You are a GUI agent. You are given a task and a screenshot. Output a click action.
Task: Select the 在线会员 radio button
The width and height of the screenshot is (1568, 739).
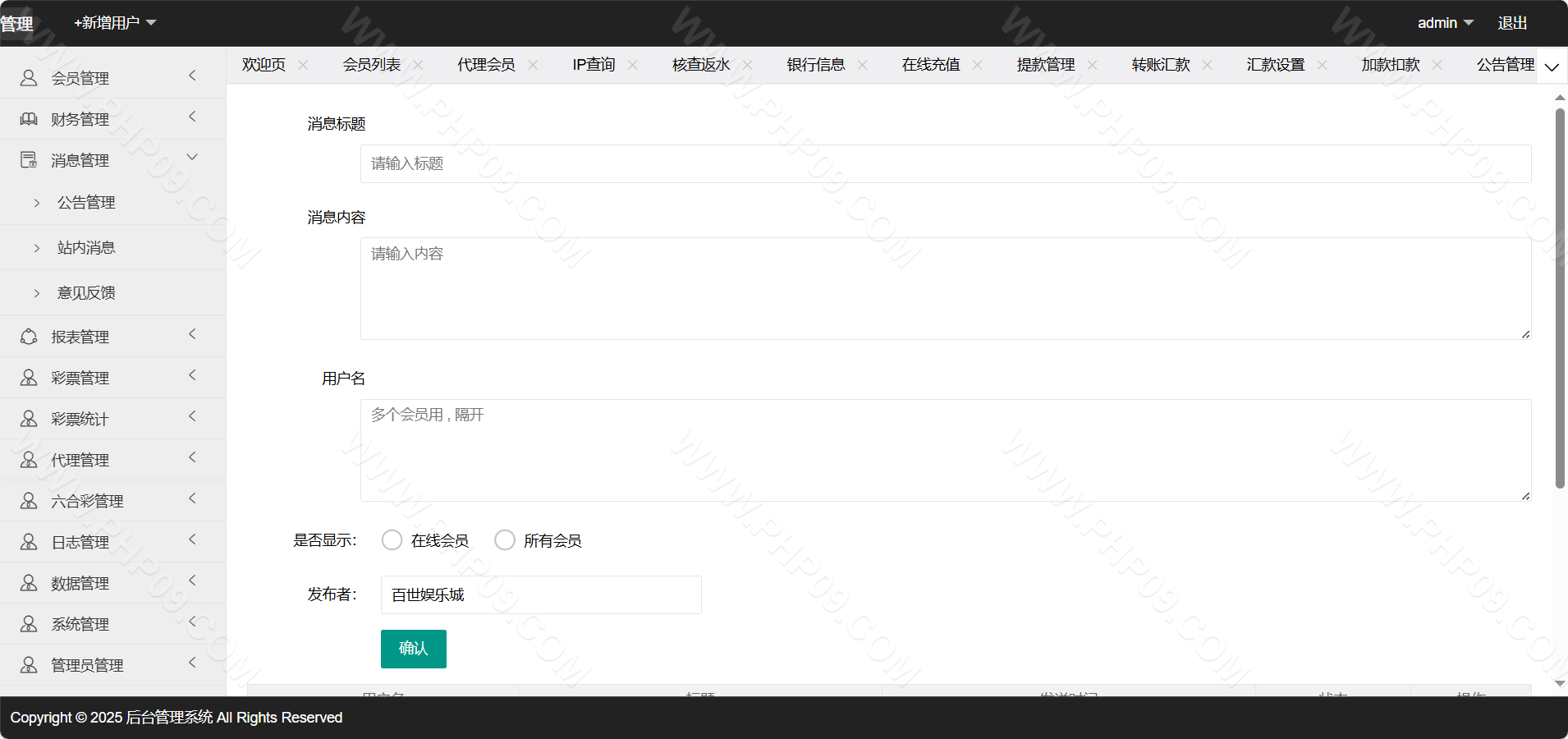(x=392, y=540)
